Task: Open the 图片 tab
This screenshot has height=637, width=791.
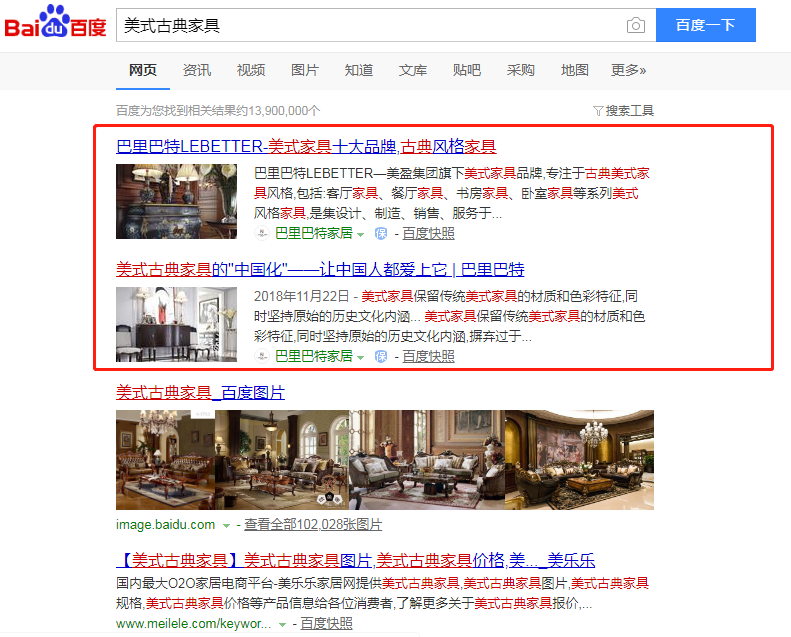Action: [x=305, y=70]
